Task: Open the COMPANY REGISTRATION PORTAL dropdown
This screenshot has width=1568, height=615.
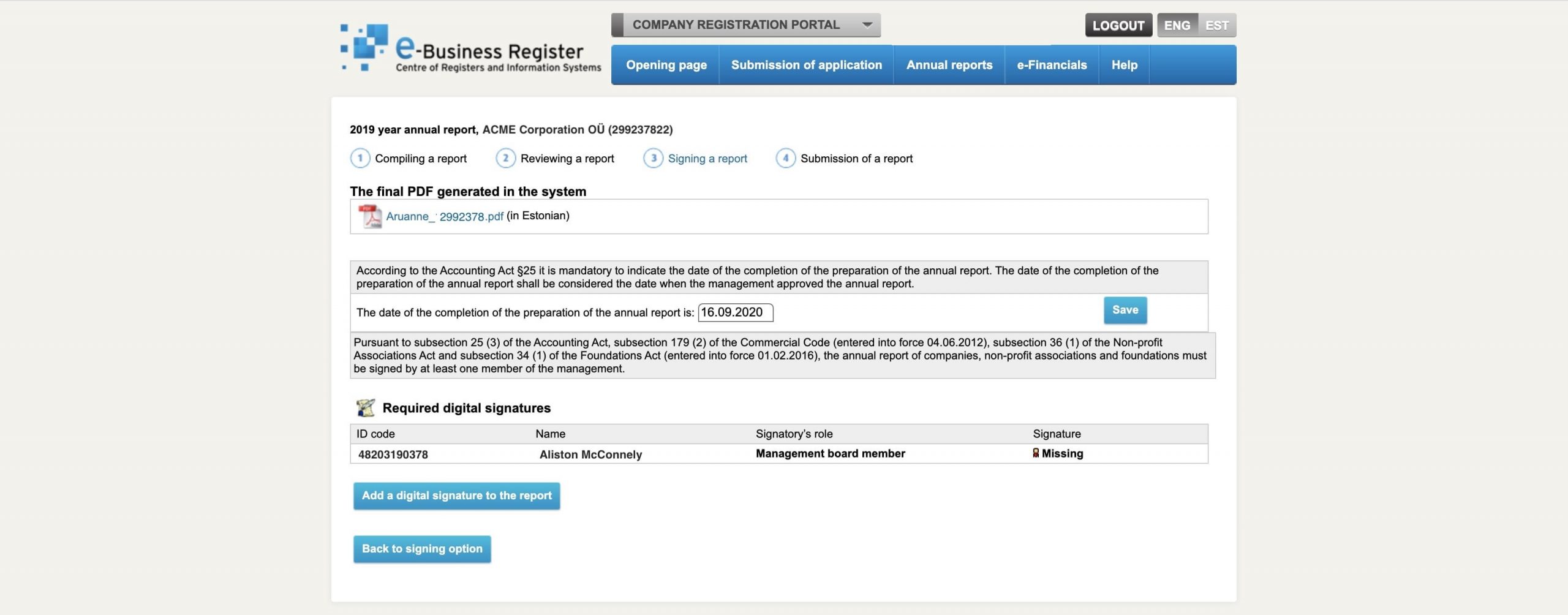Action: pos(735,25)
